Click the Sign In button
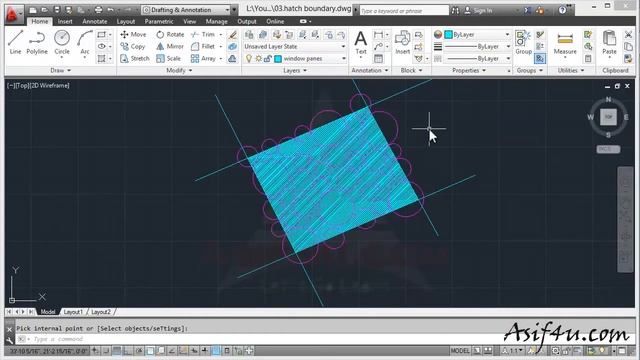This screenshot has width=640, height=360. pos(478,10)
